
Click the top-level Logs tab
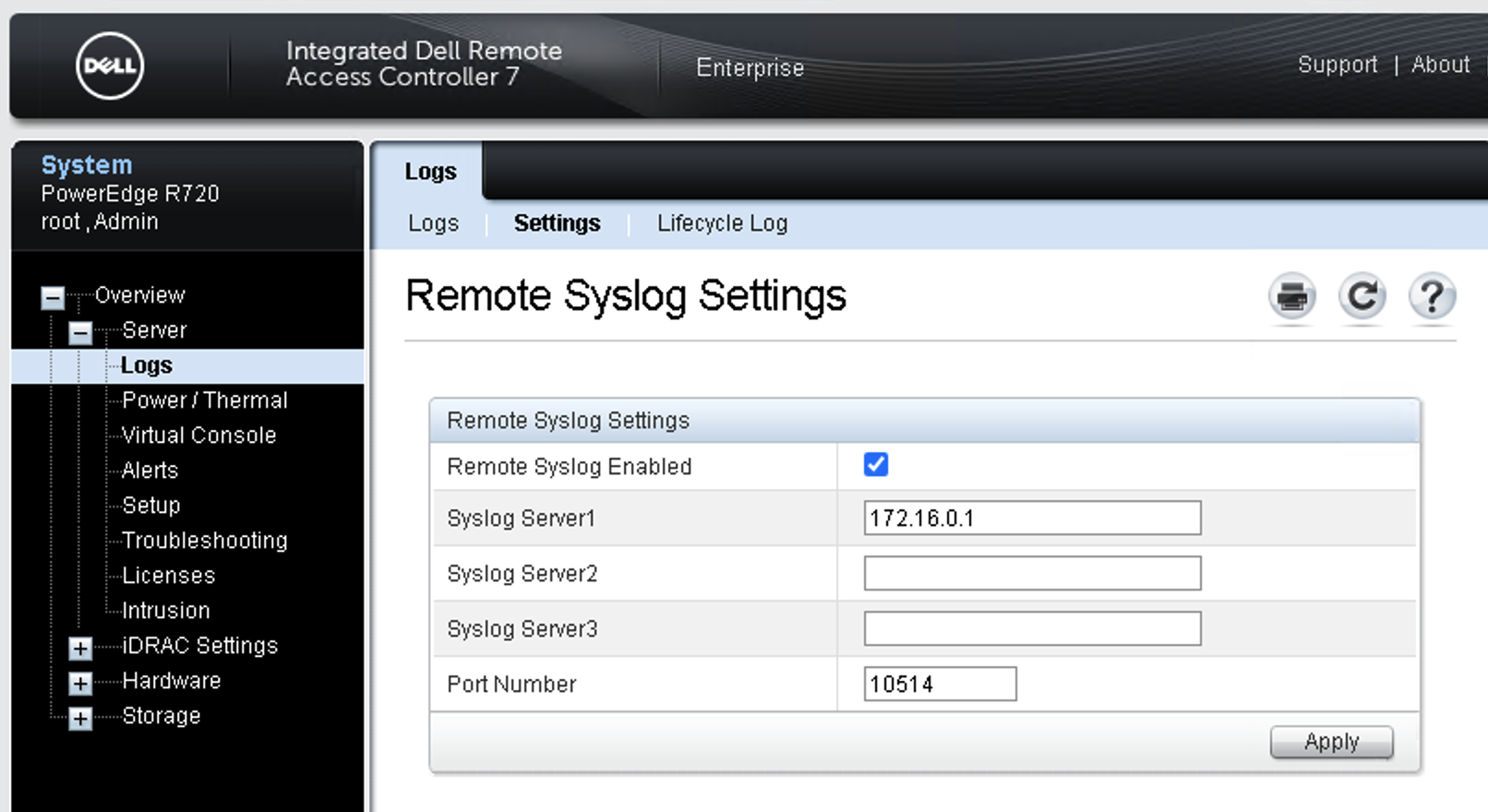point(430,172)
